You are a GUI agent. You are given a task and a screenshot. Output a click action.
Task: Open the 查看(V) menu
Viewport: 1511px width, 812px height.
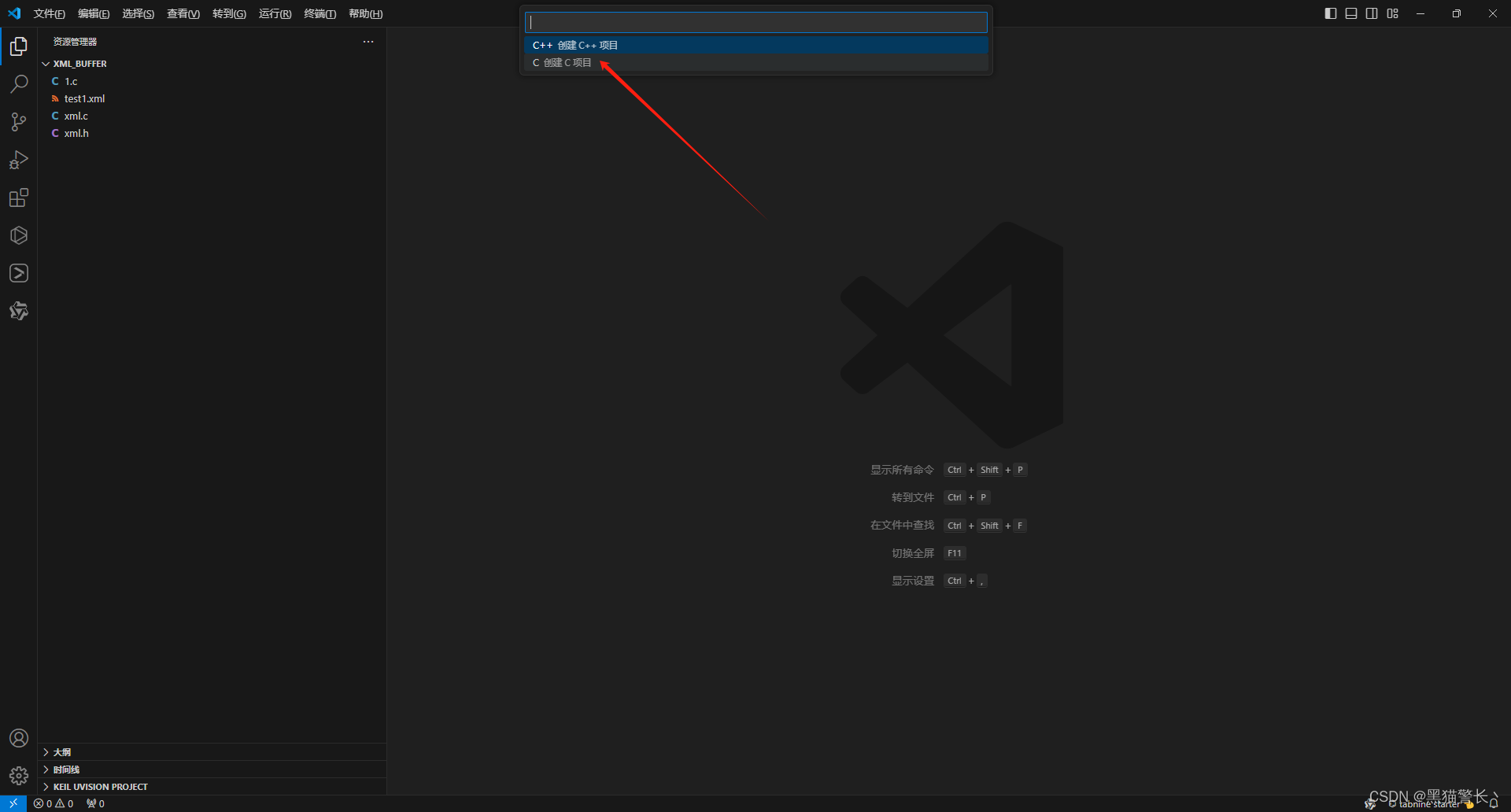click(183, 13)
